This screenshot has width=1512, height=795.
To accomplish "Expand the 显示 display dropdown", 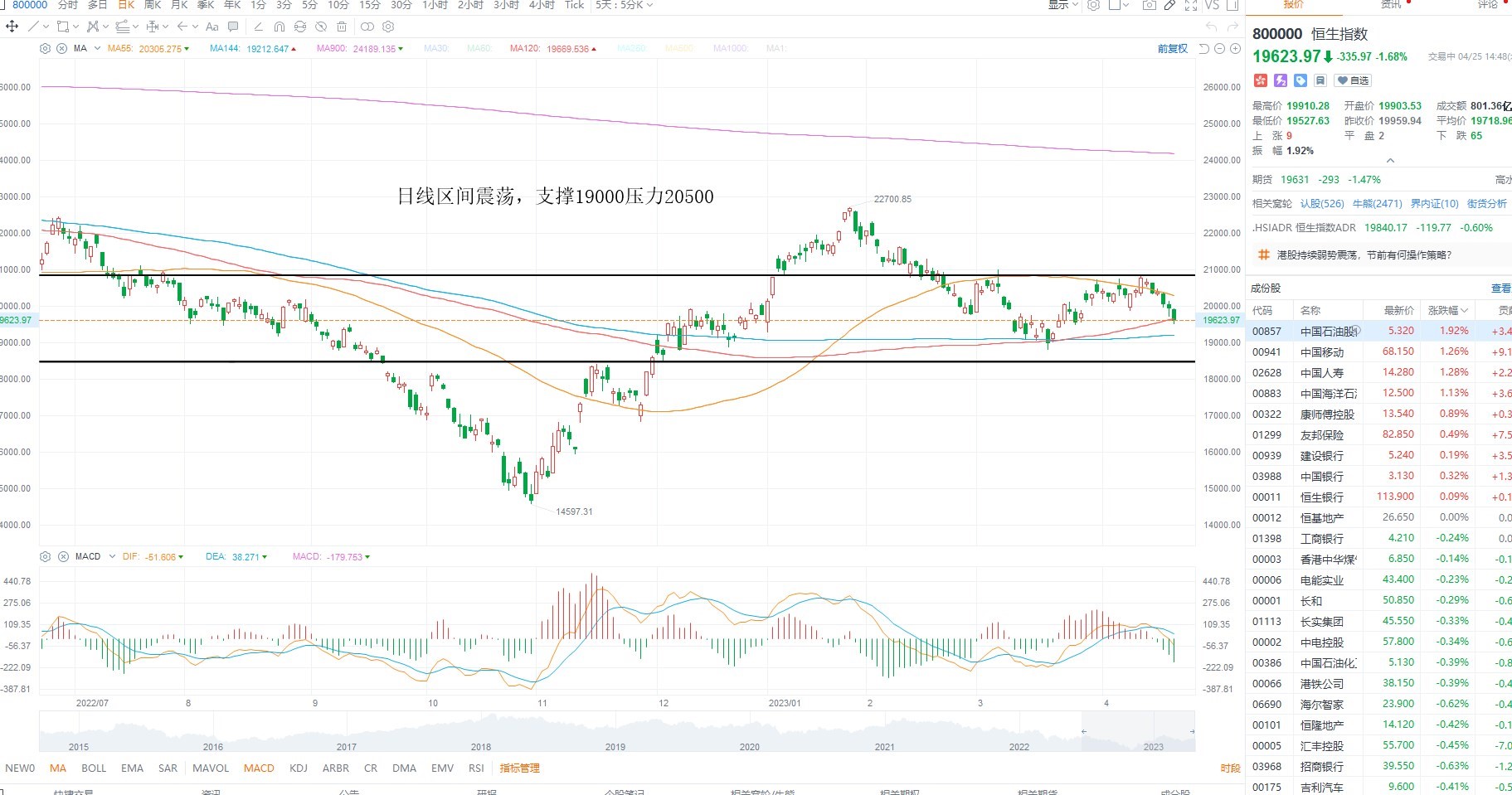I will click(1062, 5).
